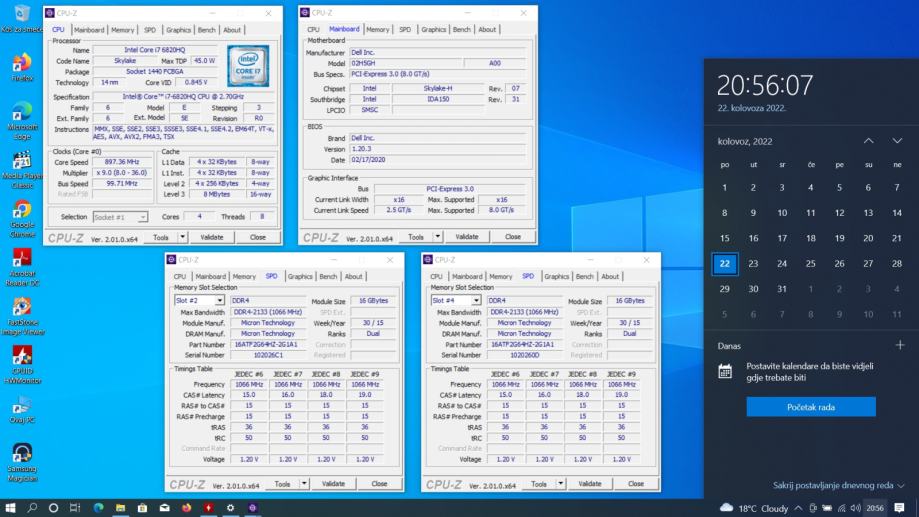919x517 pixels.
Task: Click Validate in the Mainboard window
Action: pos(467,237)
